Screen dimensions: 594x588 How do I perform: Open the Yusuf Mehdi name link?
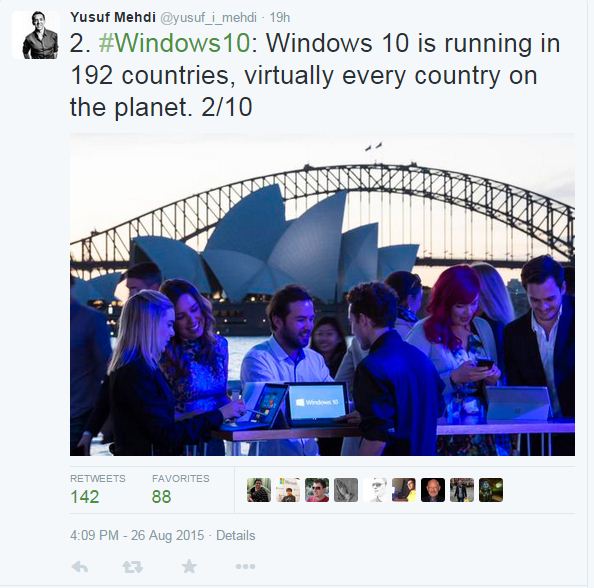point(113,17)
